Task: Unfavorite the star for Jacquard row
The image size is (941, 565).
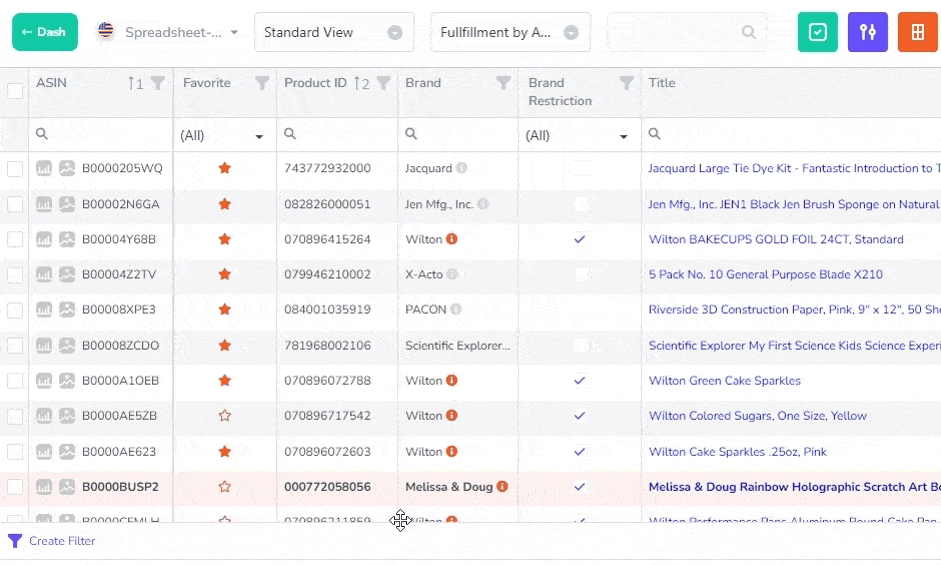Action: (x=225, y=168)
